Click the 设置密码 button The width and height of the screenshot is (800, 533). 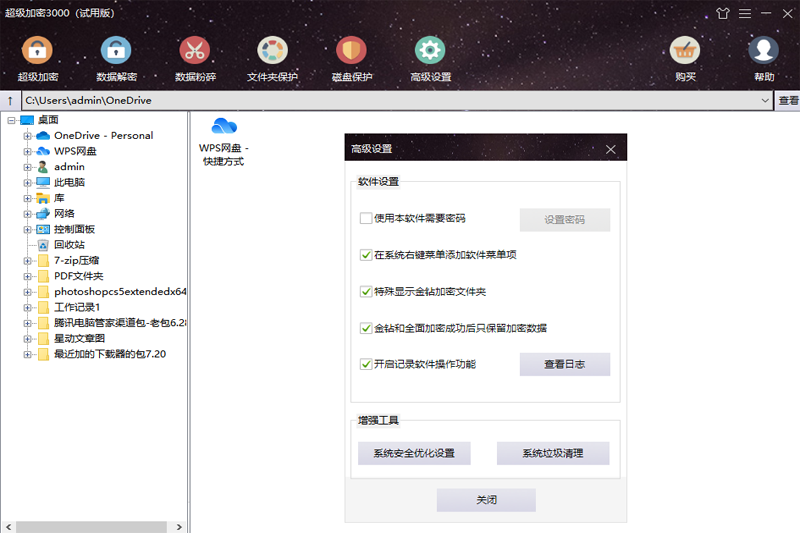point(565,220)
